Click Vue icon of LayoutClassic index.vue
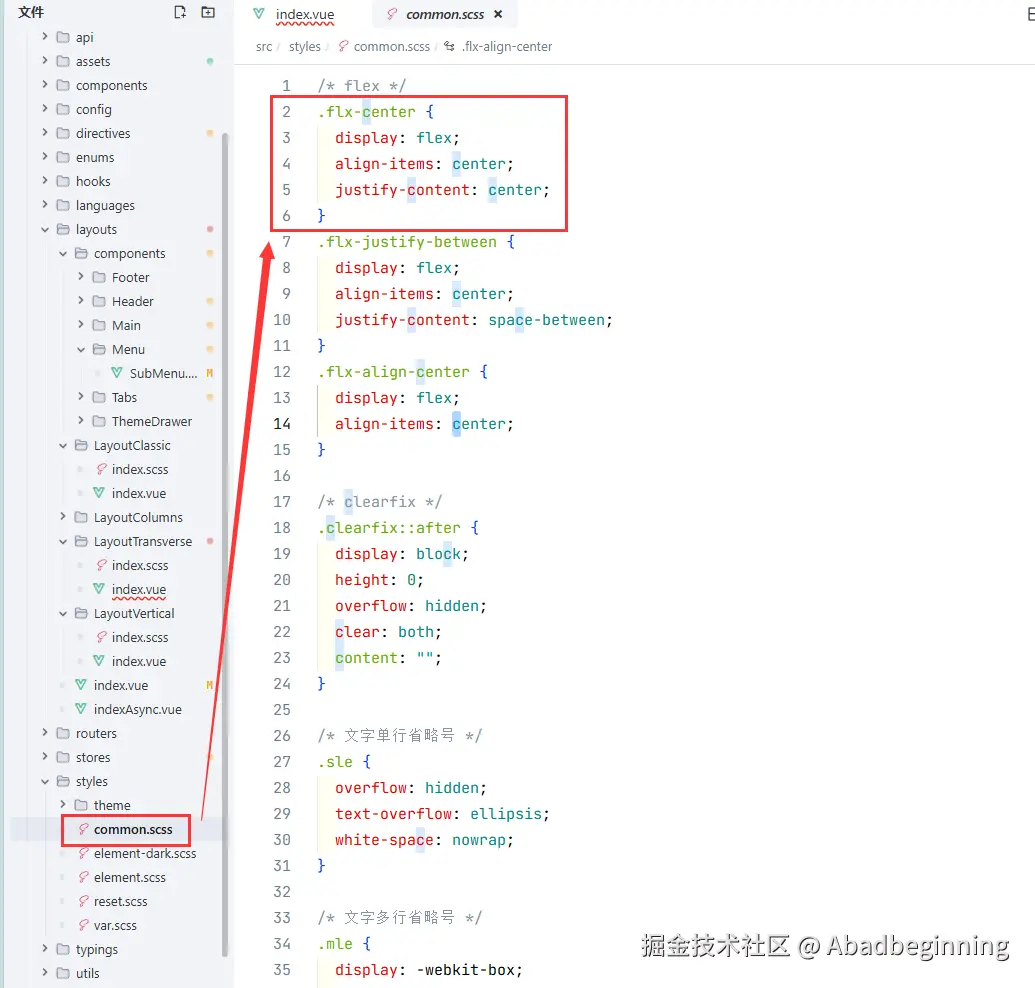 pyautogui.click(x=99, y=493)
